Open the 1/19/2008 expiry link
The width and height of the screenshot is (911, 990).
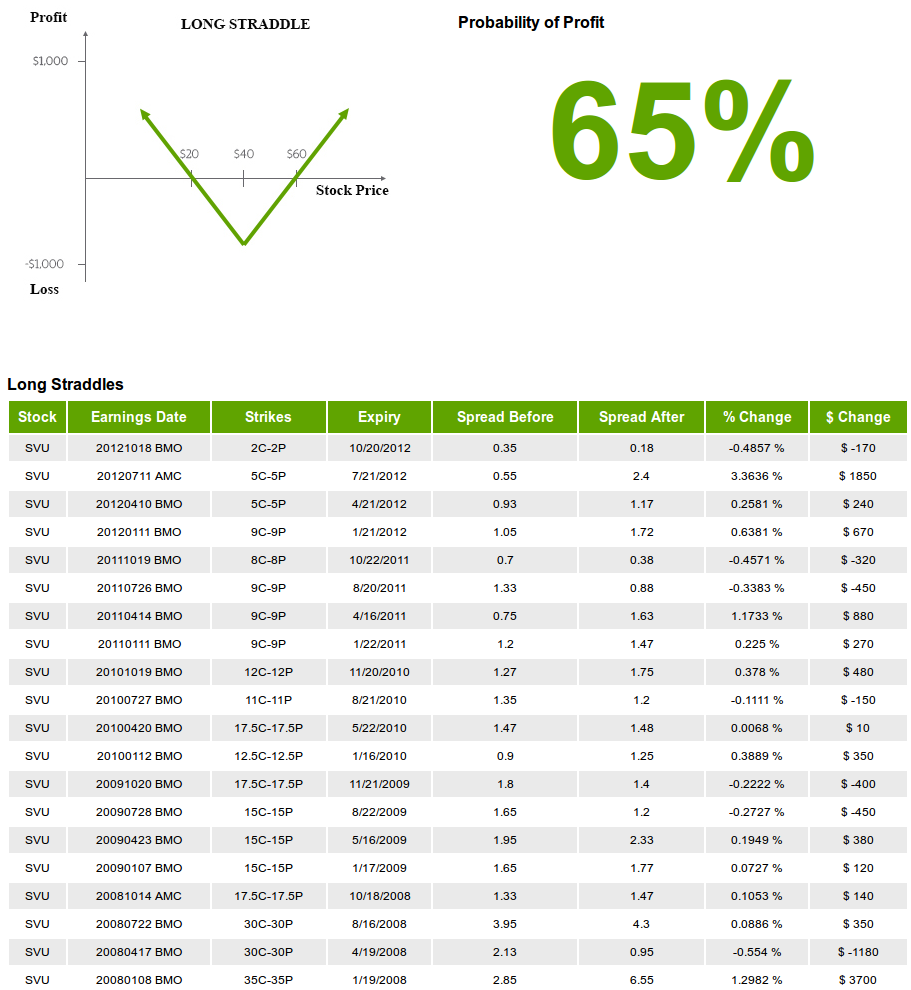click(378, 980)
